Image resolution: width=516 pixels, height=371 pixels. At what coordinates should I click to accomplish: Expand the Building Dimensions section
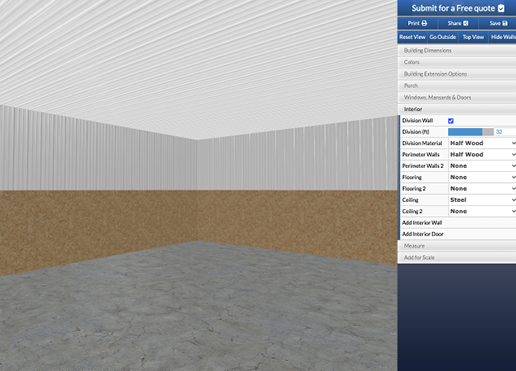pyautogui.click(x=457, y=50)
